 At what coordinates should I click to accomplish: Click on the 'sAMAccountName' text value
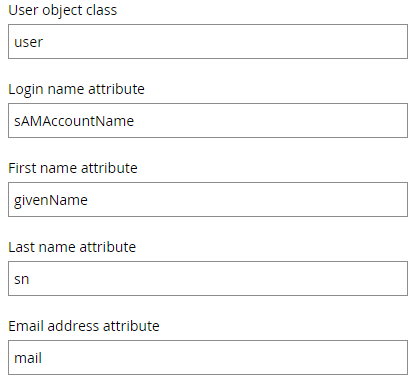pyautogui.click(x=74, y=121)
